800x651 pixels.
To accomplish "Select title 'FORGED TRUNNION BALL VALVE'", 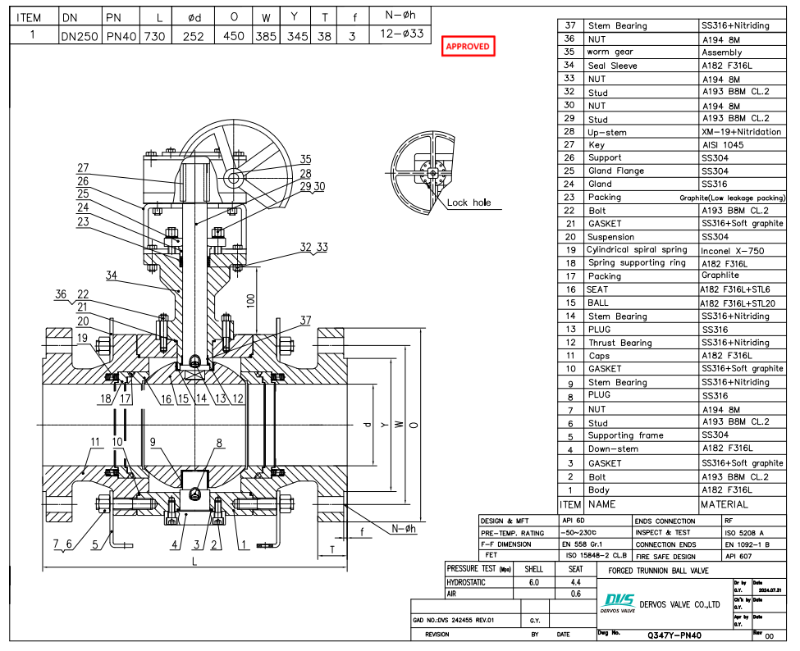I will point(658,570).
